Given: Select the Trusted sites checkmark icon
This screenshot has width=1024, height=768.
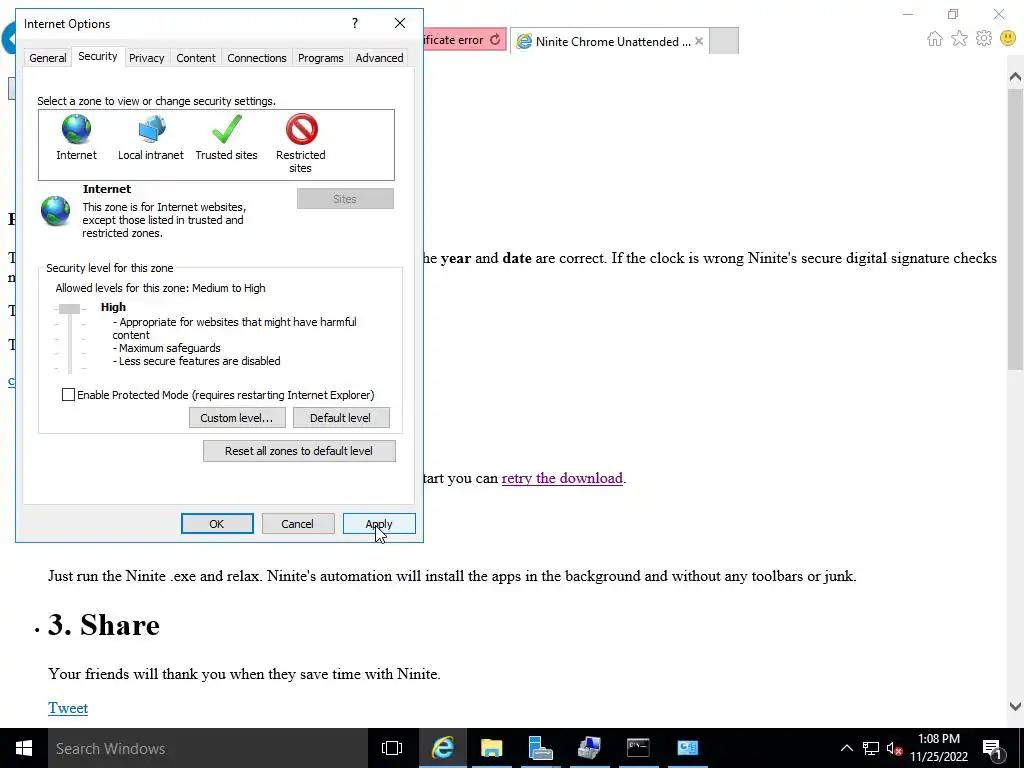Looking at the screenshot, I should [x=227, y=129].
